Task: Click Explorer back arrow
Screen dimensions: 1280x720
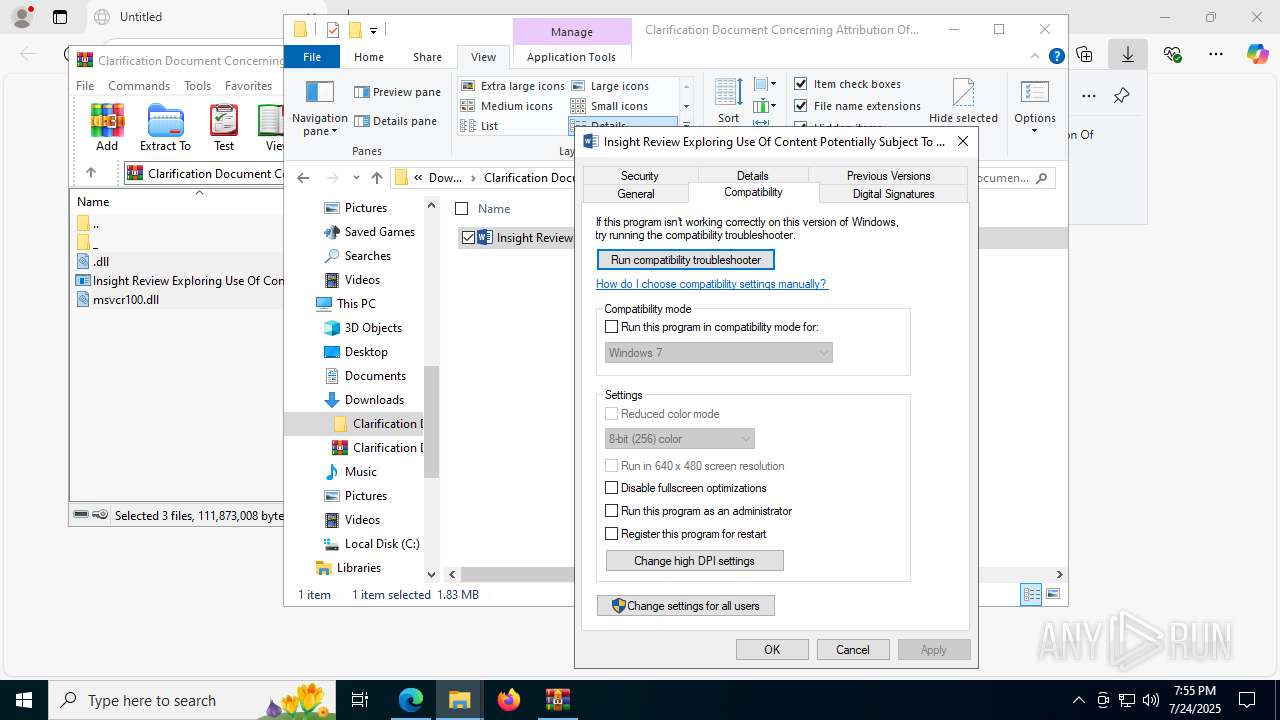Action: click(x=303, y=178)
